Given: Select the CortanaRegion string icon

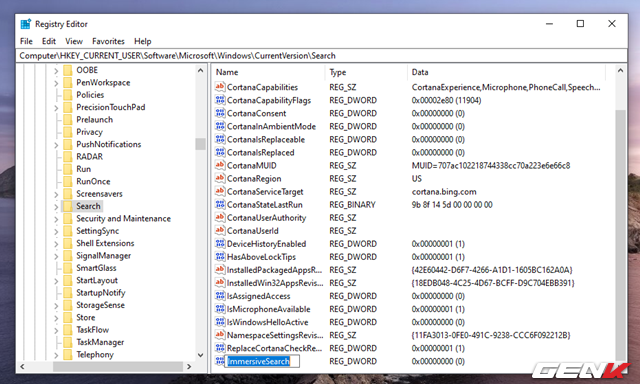Looking at the screenshot, I should tap(220, 178).
